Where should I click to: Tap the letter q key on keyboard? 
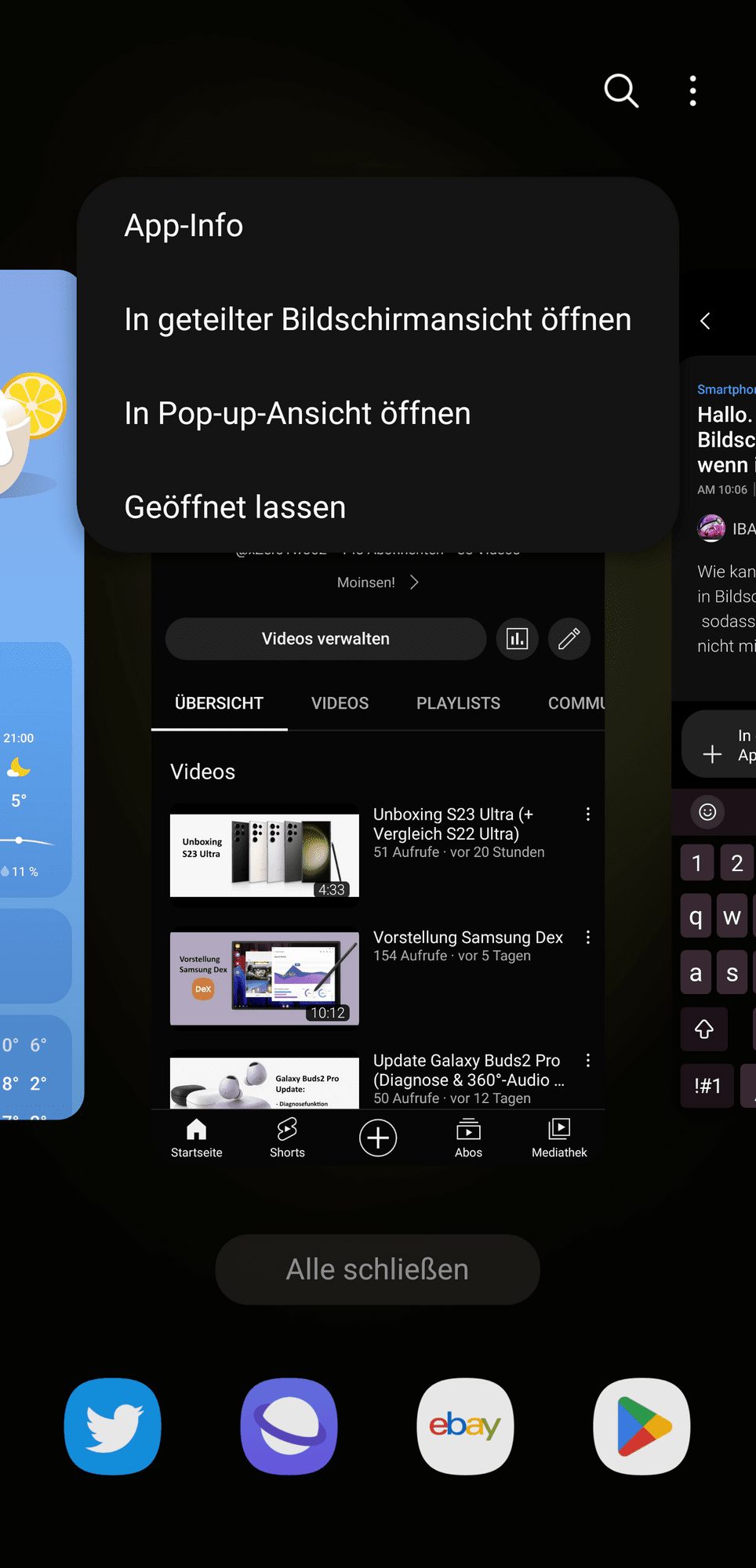click(696, 916)
